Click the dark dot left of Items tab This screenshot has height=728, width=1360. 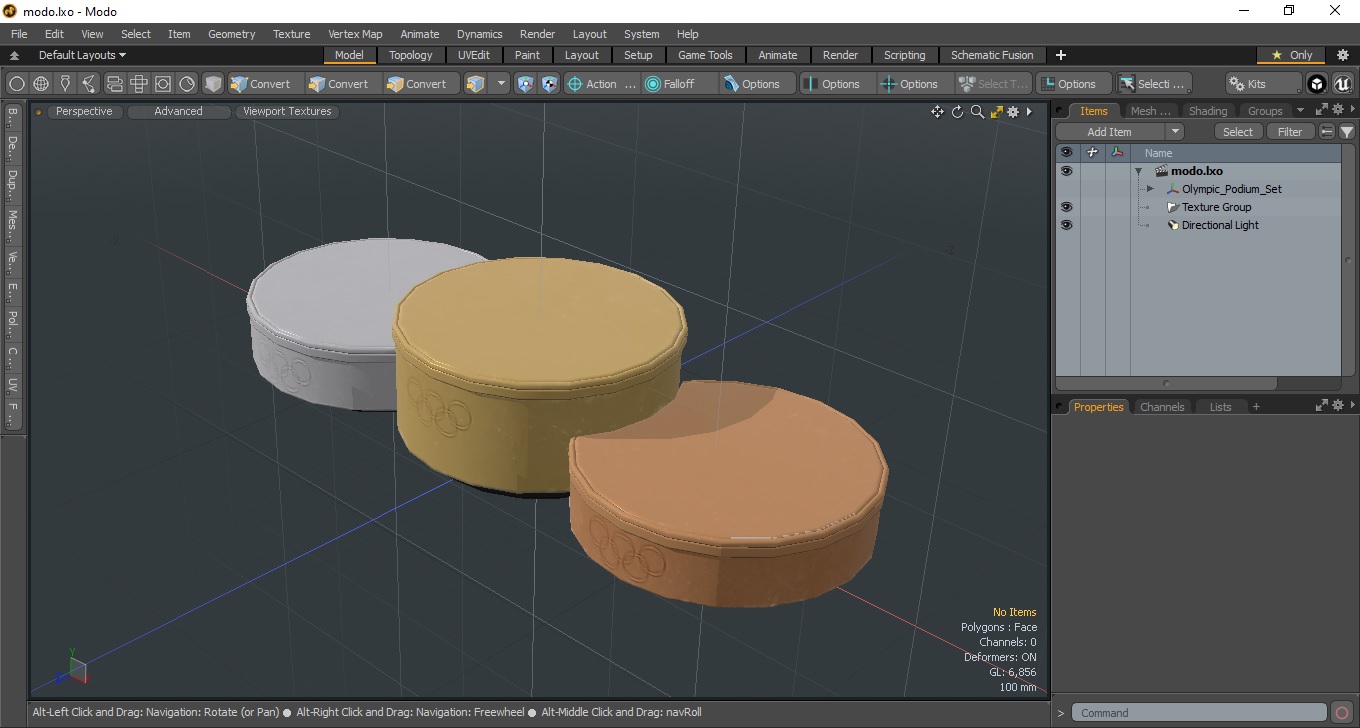tap(1060, 111)
